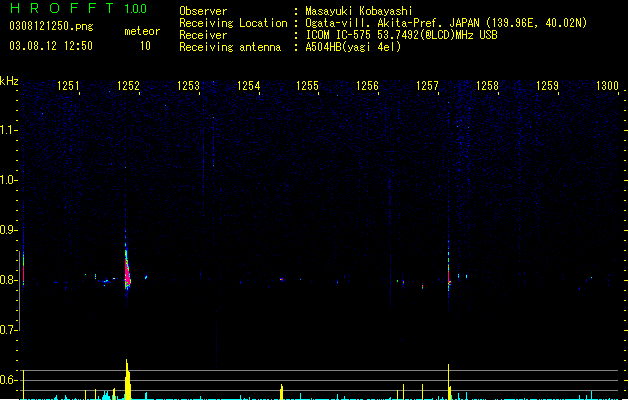Click the 0.8 kHz frequency axis label
The image size is (629, 400).
pyautogui.click(x=8, y=280)
